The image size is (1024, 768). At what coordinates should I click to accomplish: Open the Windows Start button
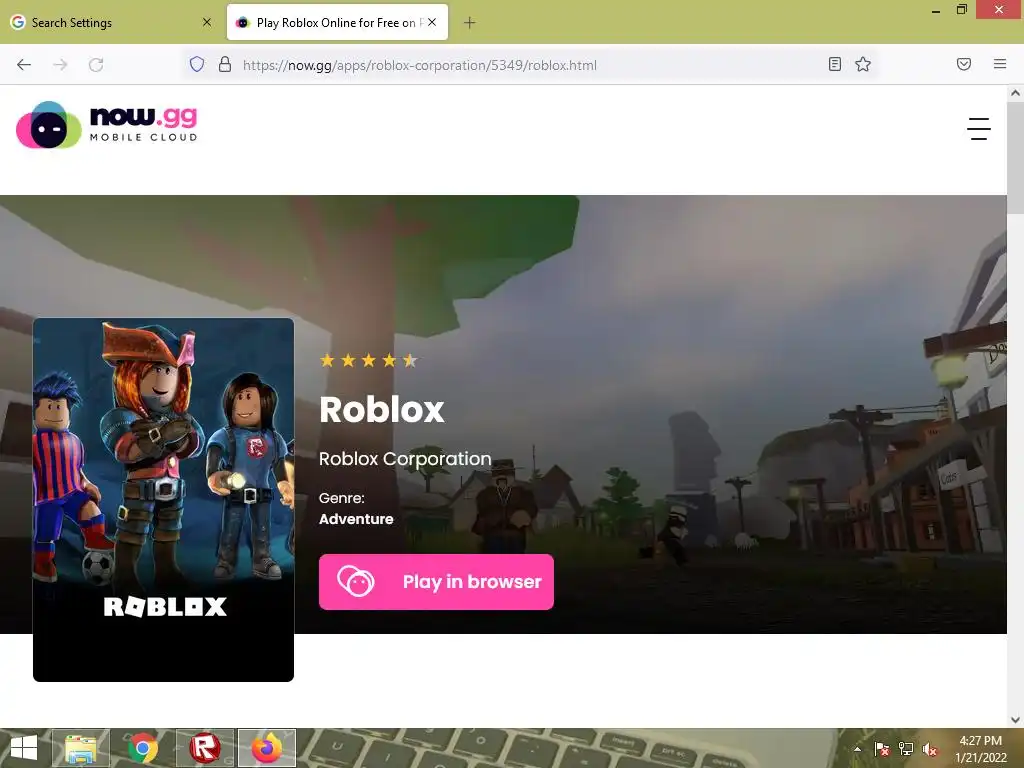tap(24, 748)
